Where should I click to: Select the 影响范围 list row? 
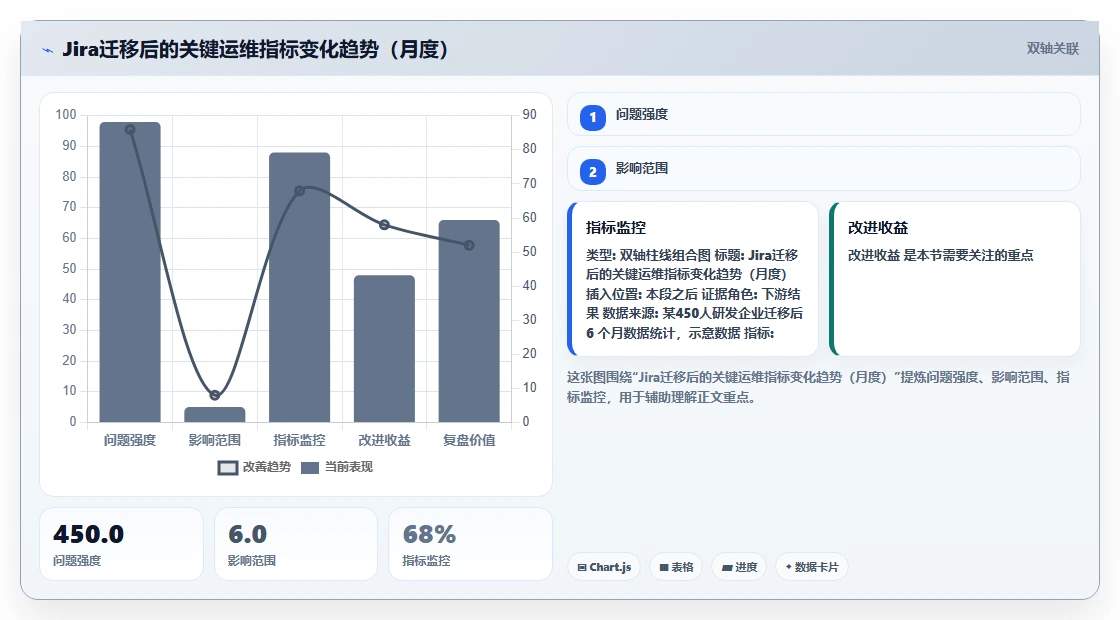pyautogui.click(x=824, y=169)
